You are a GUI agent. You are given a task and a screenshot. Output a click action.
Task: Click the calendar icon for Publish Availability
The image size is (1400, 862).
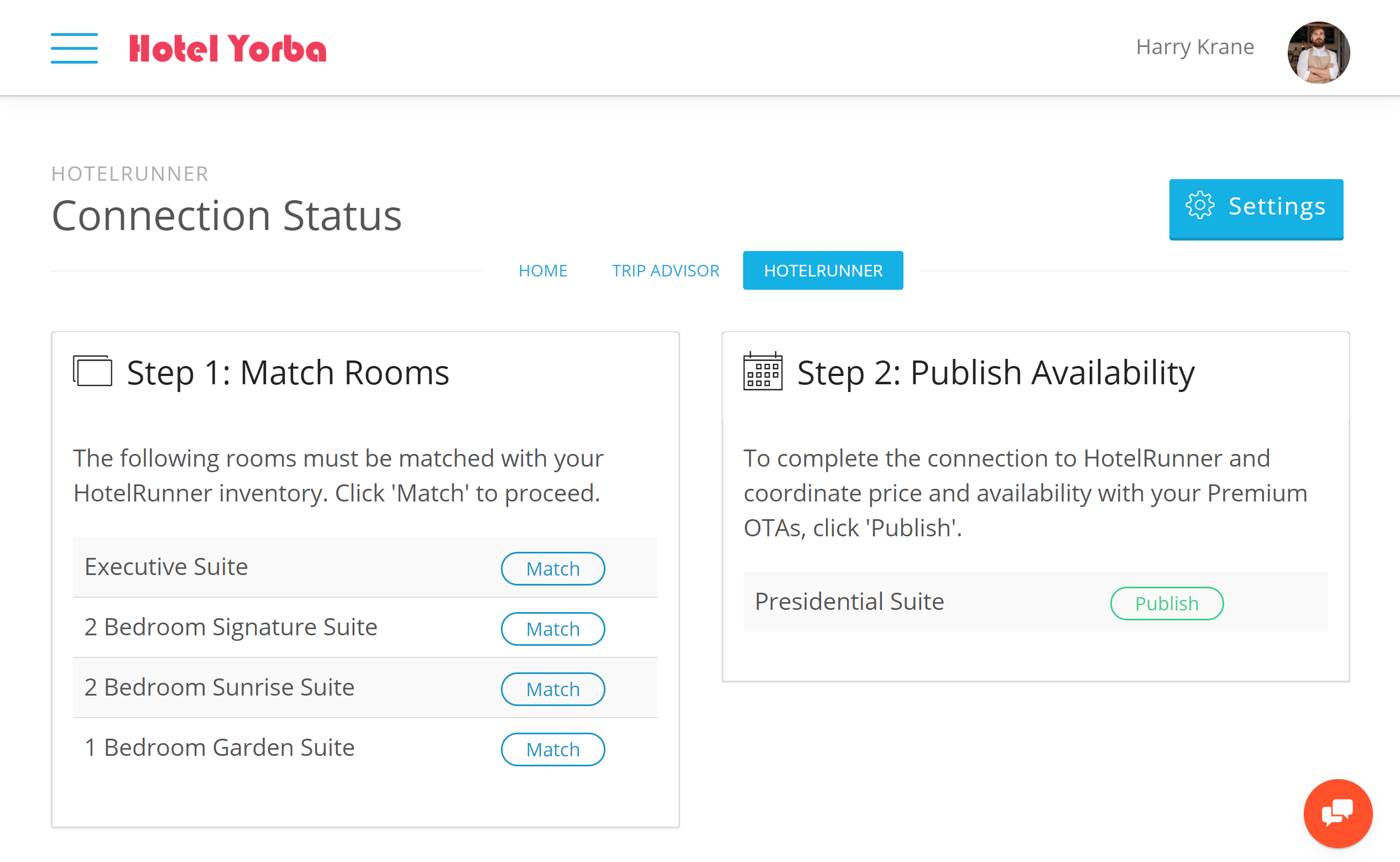click(762, 371)
